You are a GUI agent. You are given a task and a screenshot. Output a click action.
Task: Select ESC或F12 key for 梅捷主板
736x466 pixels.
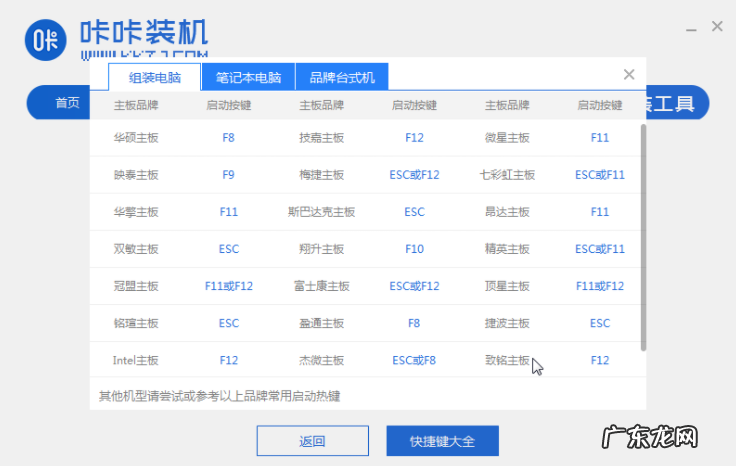click(x=414, y=175)
